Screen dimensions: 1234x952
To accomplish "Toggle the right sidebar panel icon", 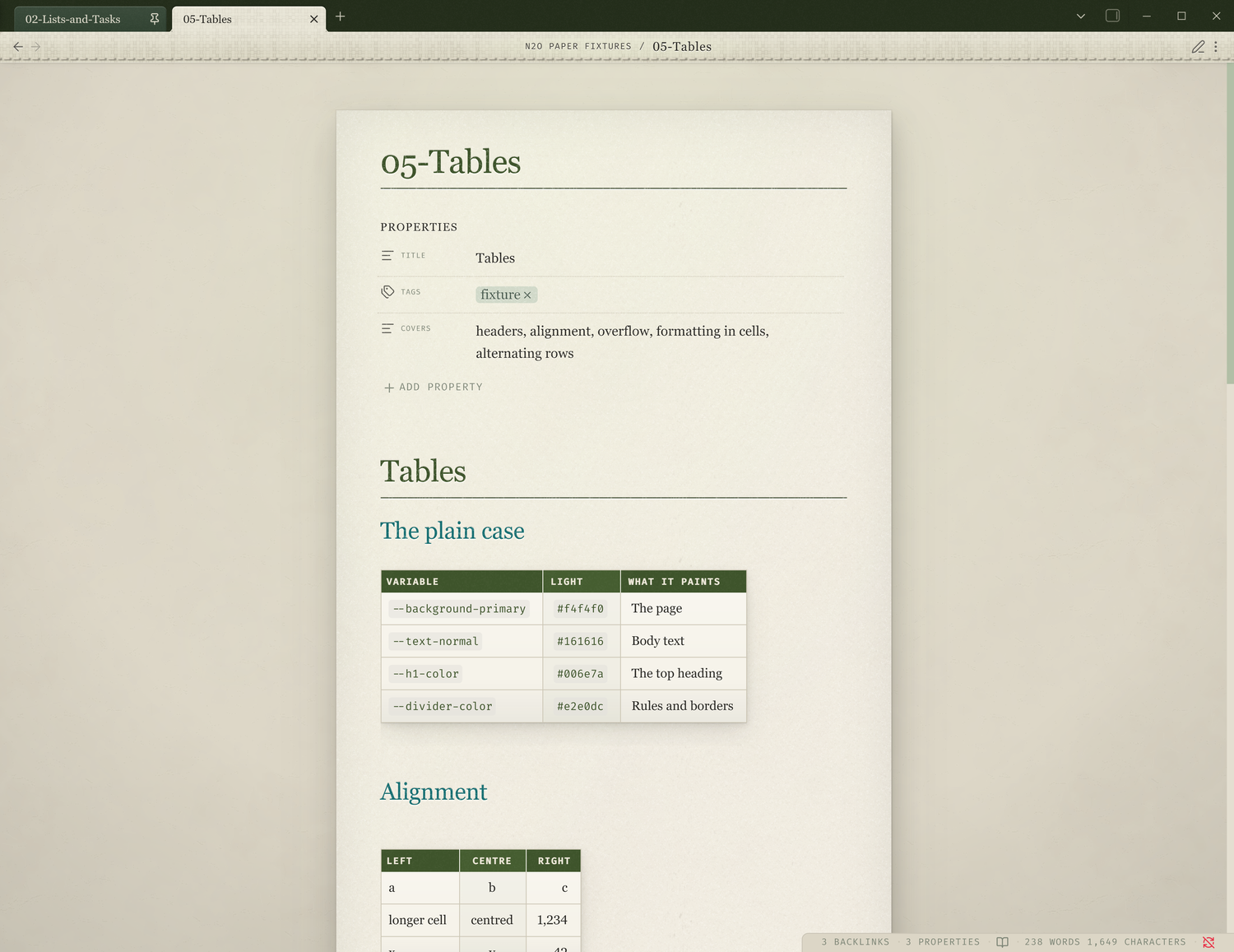I will coord(1112,16).
